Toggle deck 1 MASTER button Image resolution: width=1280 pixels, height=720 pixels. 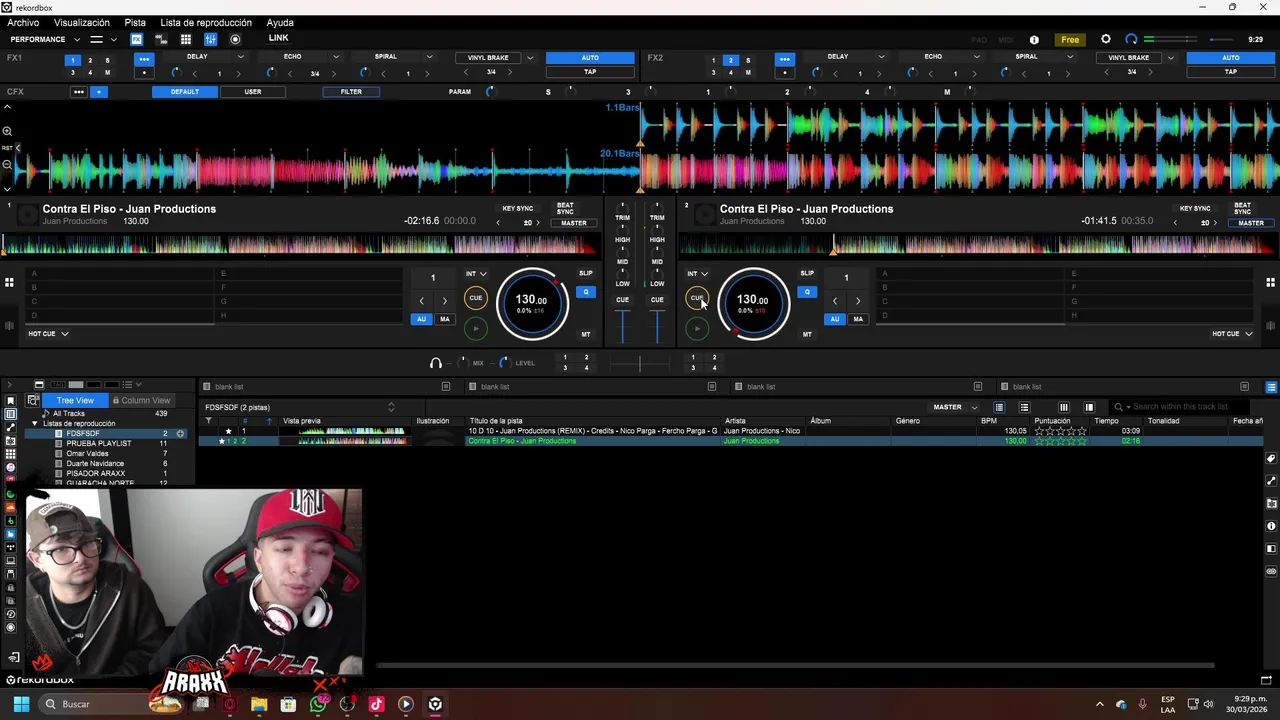(x=574, y=223)
